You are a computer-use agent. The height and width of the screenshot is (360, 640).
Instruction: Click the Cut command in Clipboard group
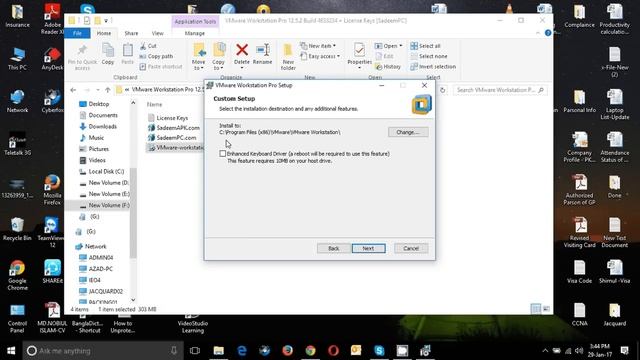(148, 46)
